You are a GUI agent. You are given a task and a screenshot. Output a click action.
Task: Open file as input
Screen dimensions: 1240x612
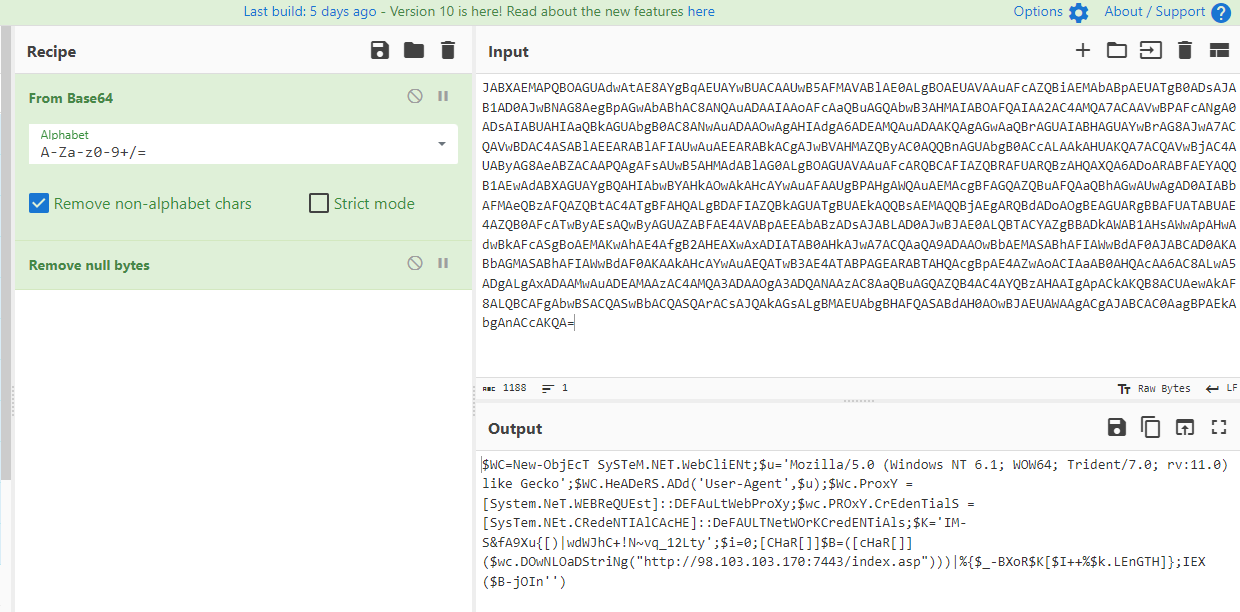point(1151,51)
